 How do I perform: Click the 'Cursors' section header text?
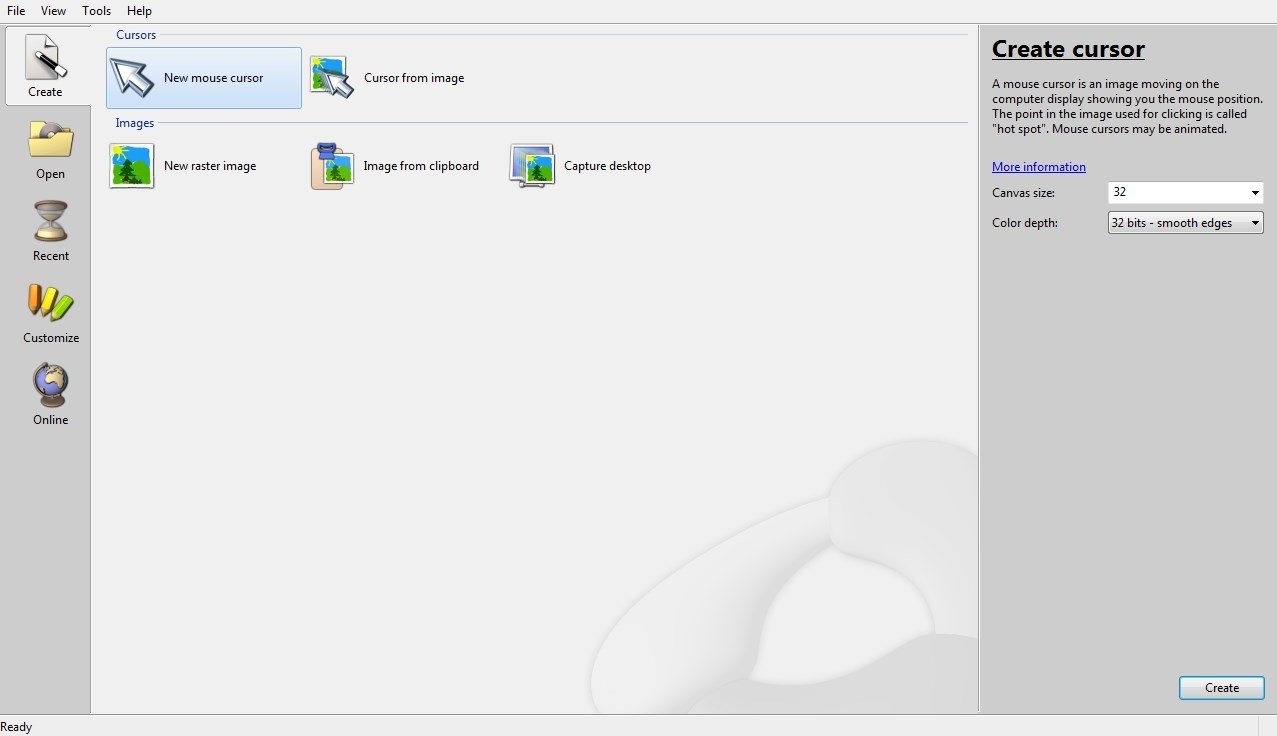[136, 35]
